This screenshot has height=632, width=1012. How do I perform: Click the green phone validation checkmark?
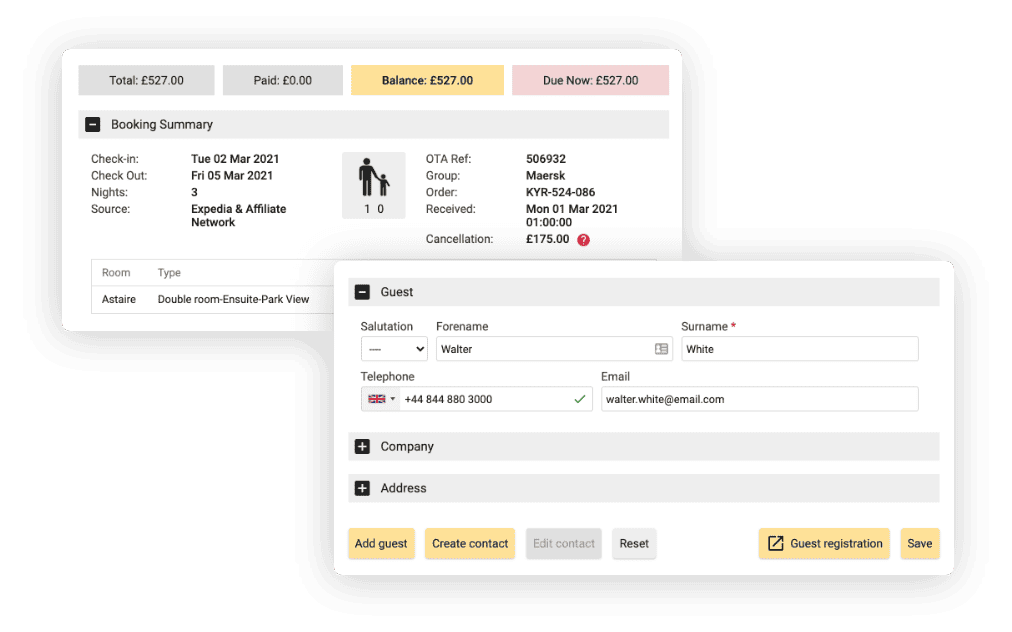[580, 399]
